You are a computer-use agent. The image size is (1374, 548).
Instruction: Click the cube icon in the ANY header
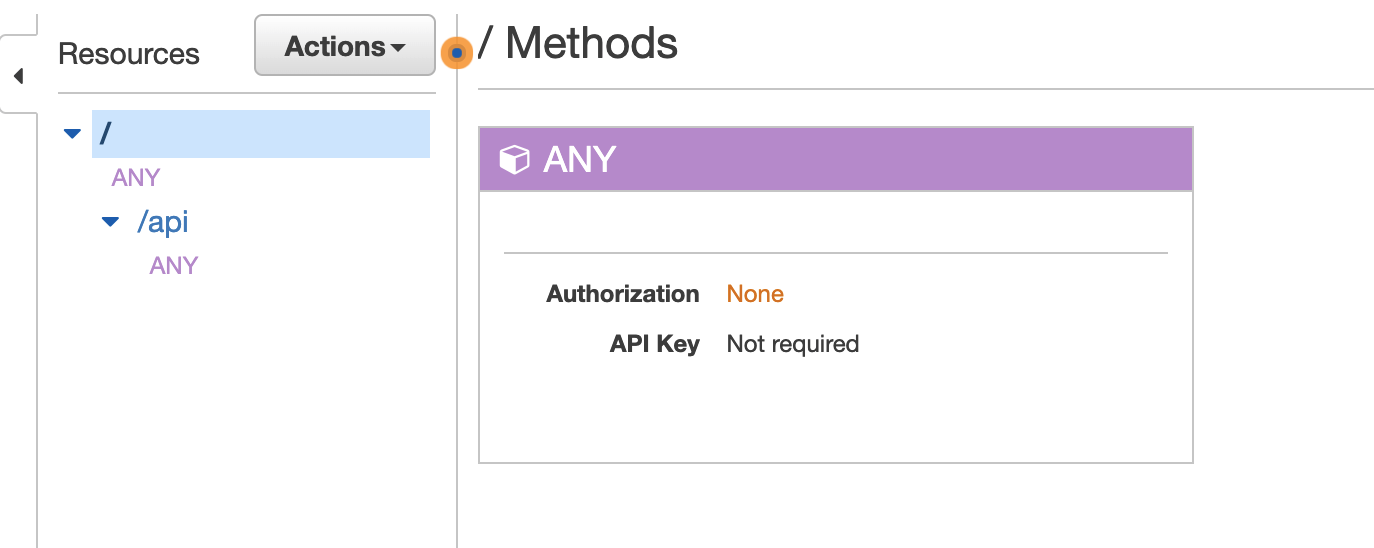pyautogui.click(x=514, y=160)
